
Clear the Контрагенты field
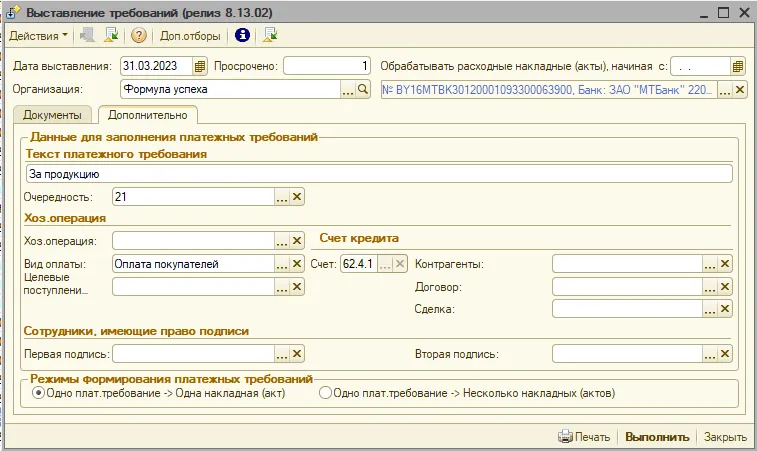tap(725, 264)
